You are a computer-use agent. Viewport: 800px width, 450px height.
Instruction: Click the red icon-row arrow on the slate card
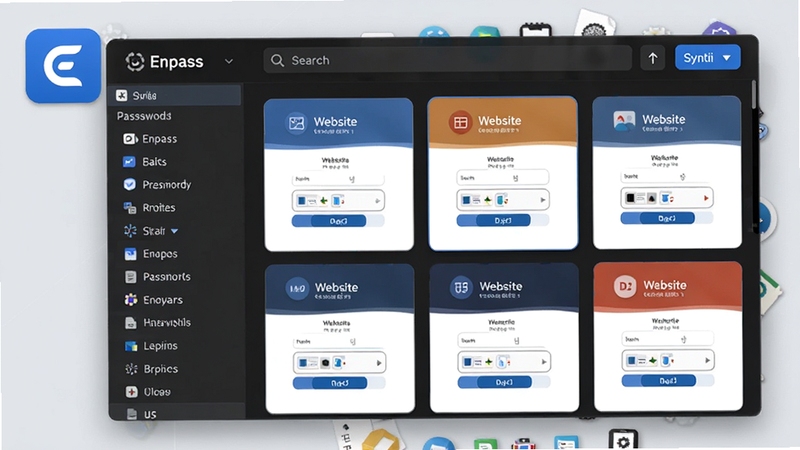706,198
